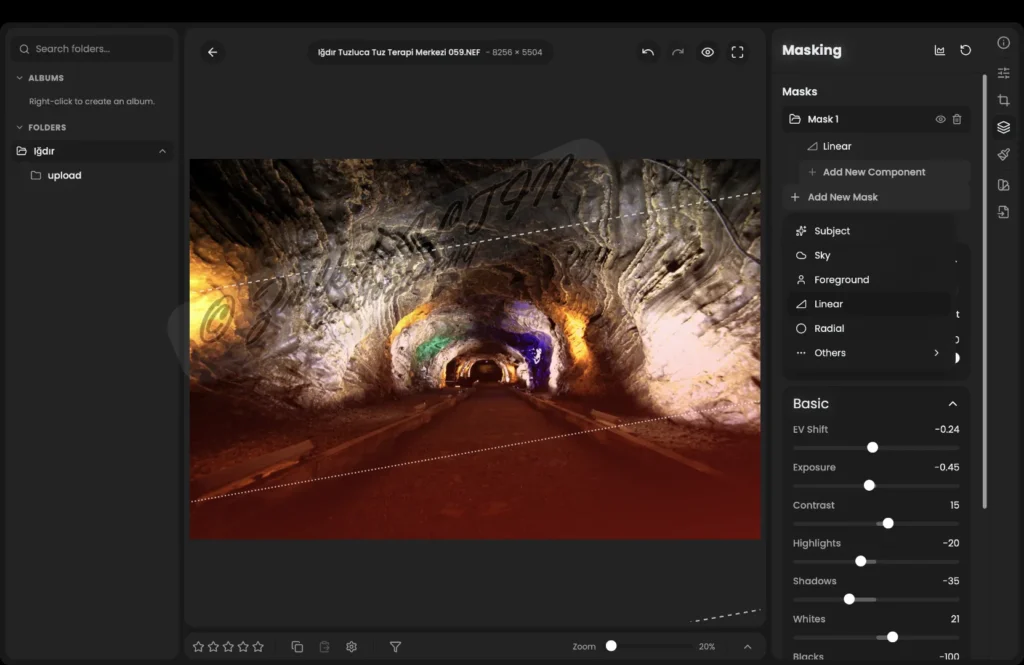
Task: Click the EV Shift value -0.24
Action: point(947,429)
